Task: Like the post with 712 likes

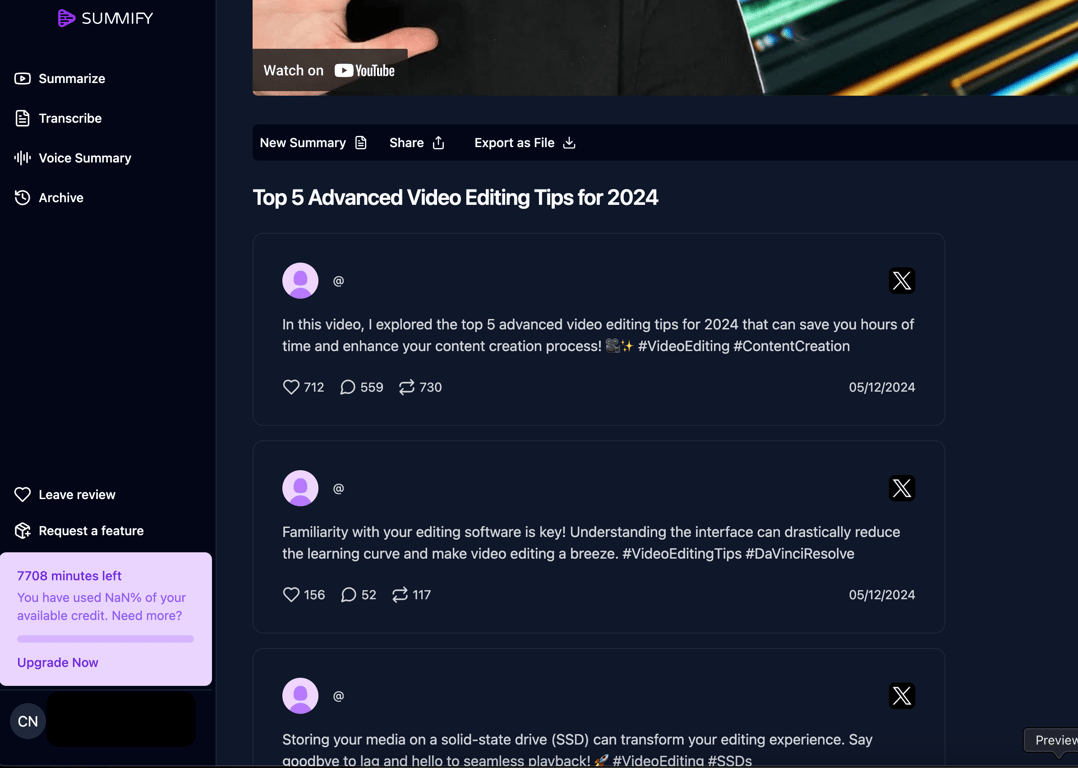Action: coord(292,387)
